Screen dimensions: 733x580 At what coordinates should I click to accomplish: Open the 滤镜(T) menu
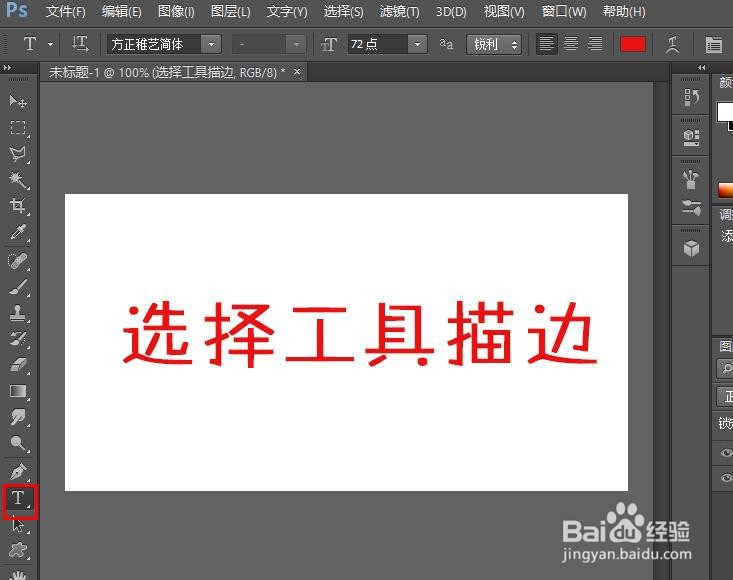(x=400, y=11)
